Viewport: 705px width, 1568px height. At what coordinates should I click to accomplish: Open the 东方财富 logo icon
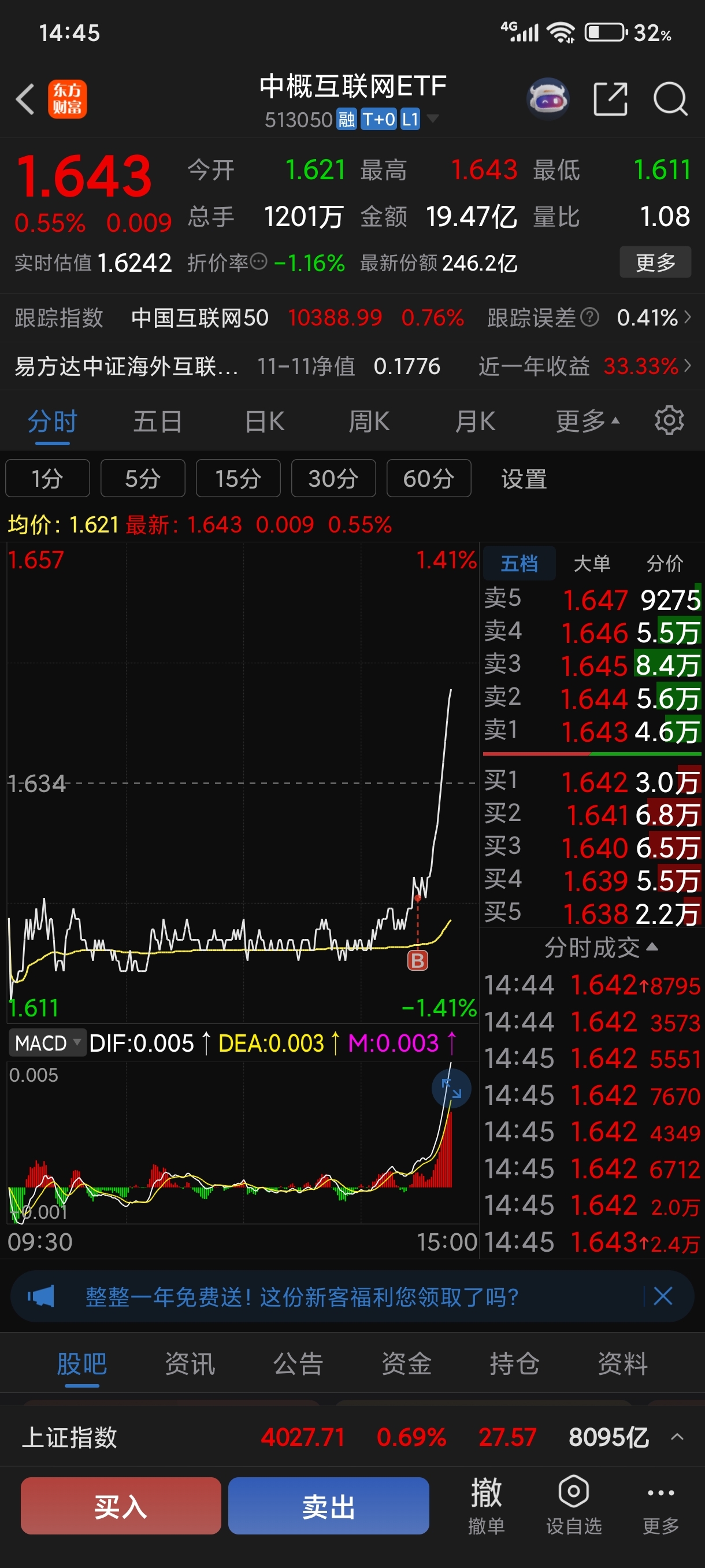[67, 99]
